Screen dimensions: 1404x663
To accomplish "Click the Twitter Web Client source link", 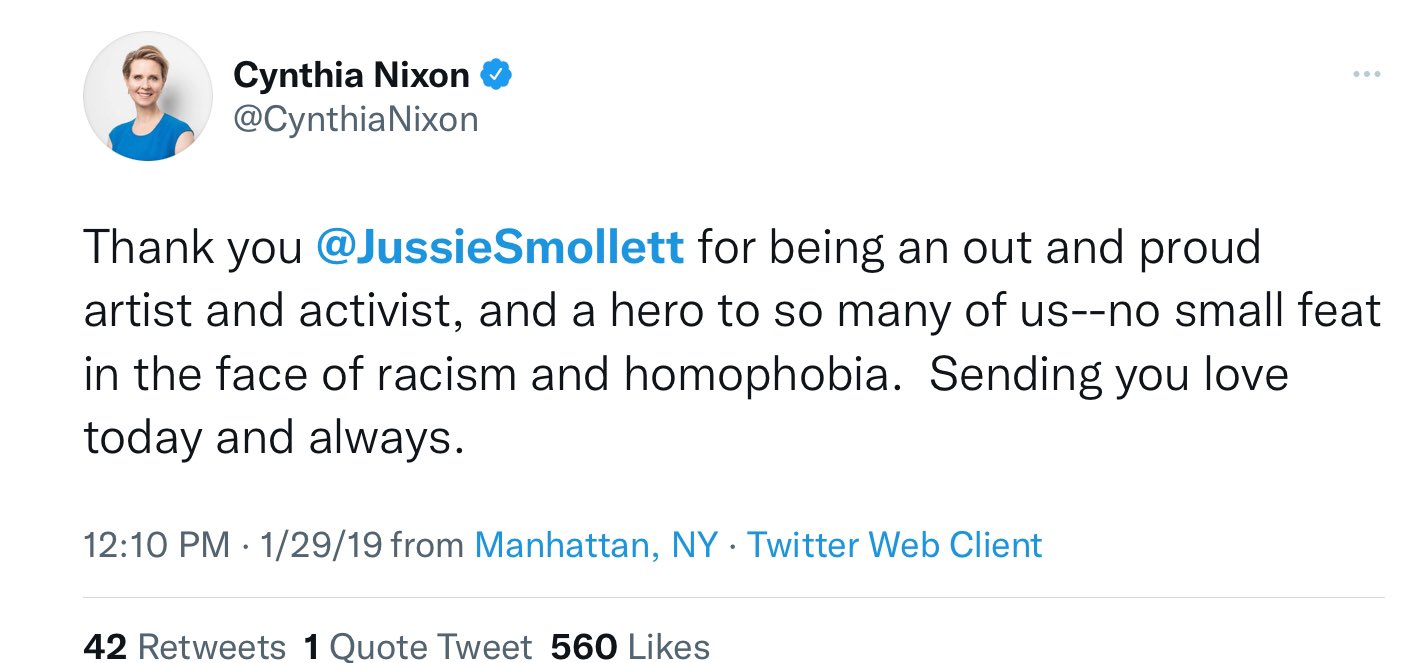I will click(894, 545).
